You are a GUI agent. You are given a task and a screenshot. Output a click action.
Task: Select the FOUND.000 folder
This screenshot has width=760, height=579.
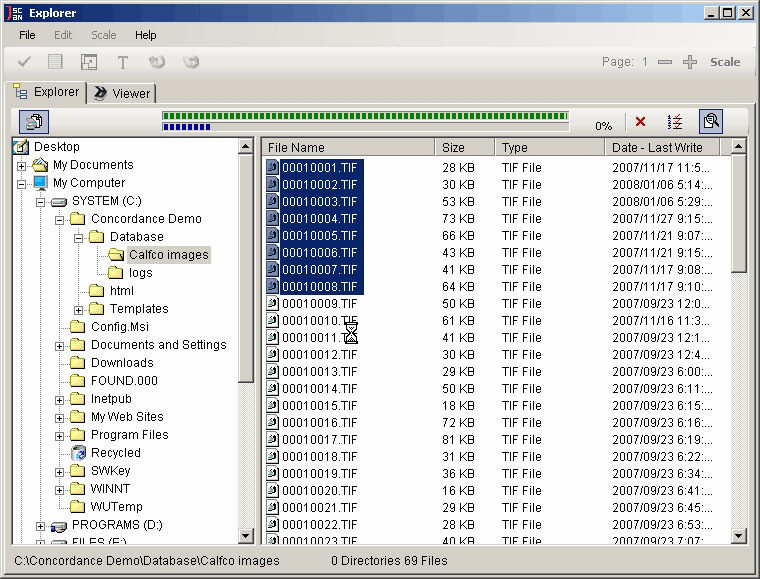[124, 380]
